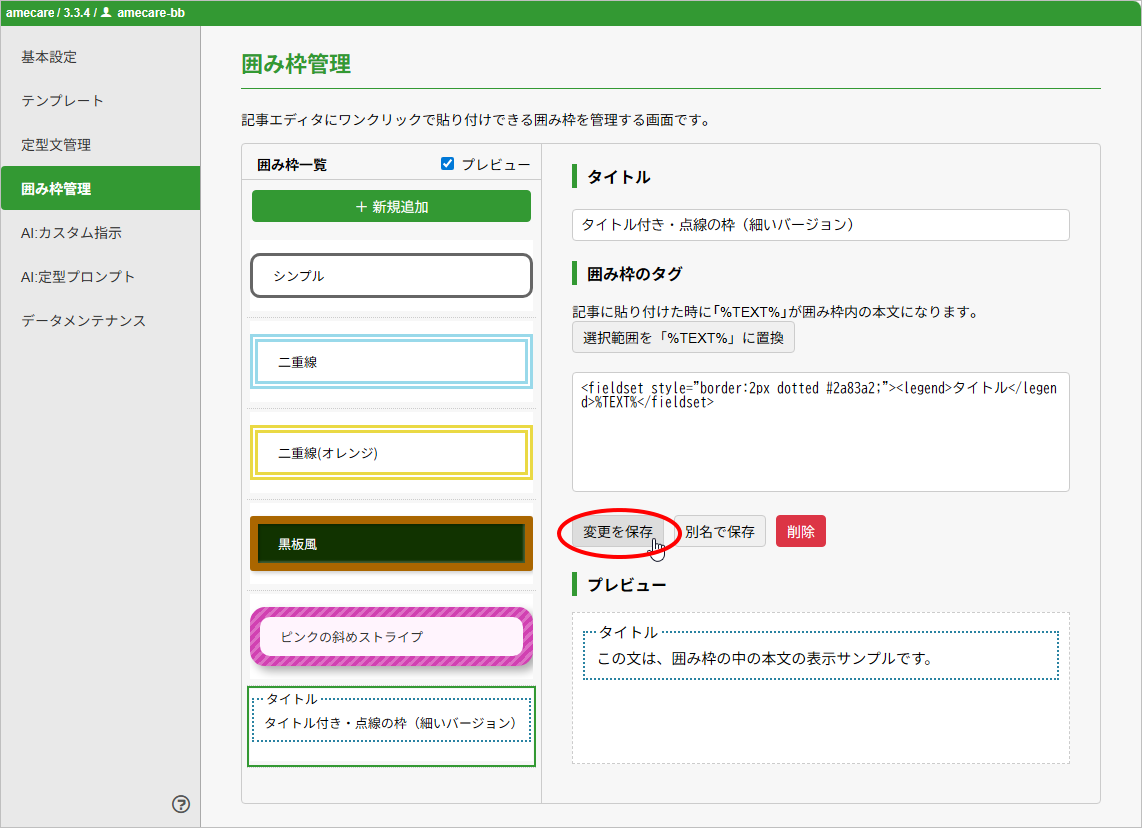Open AI:カスタム指示 page
This screenshot has height=828, width=1142.
click(71, 233)
